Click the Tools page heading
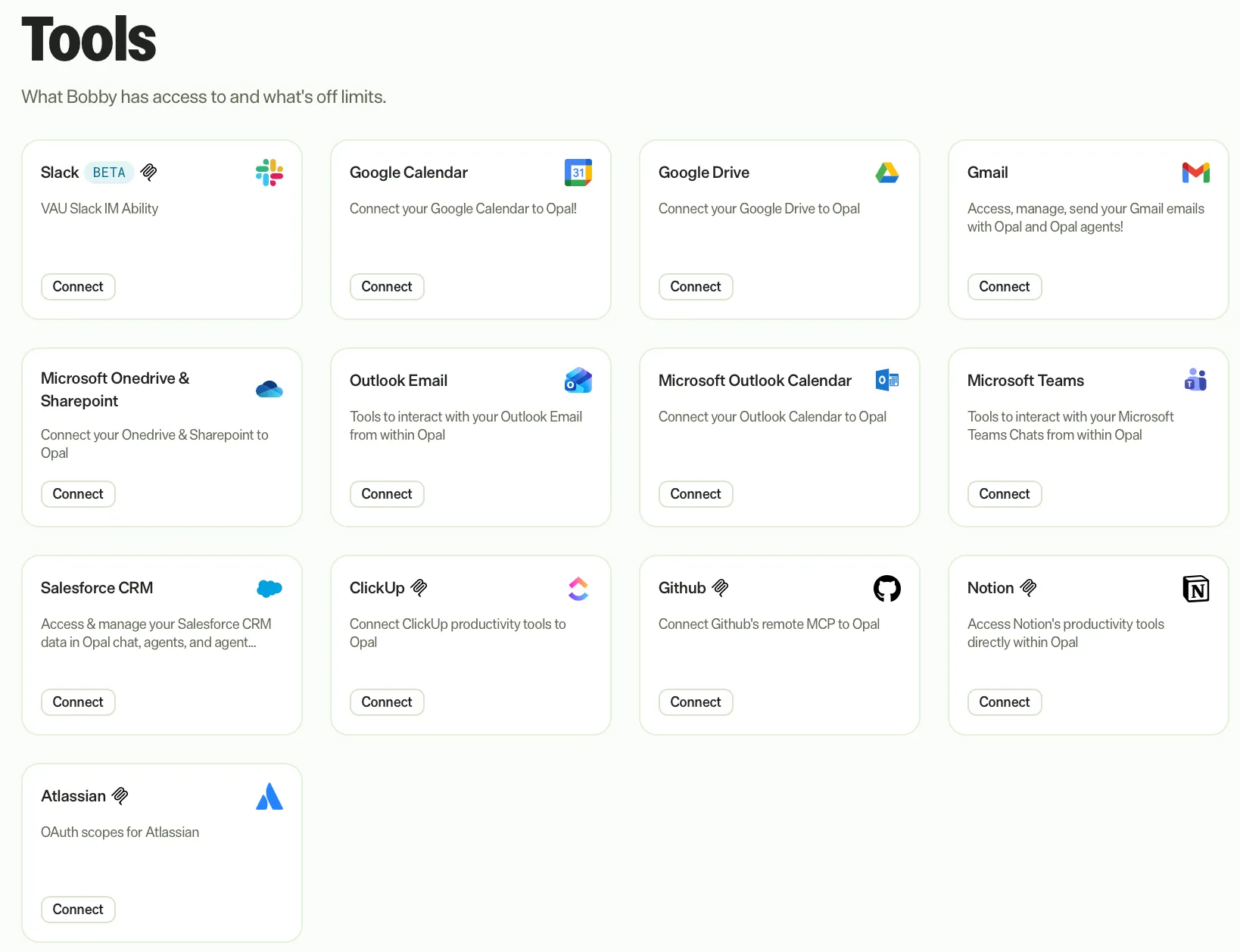 pos(89,39)
